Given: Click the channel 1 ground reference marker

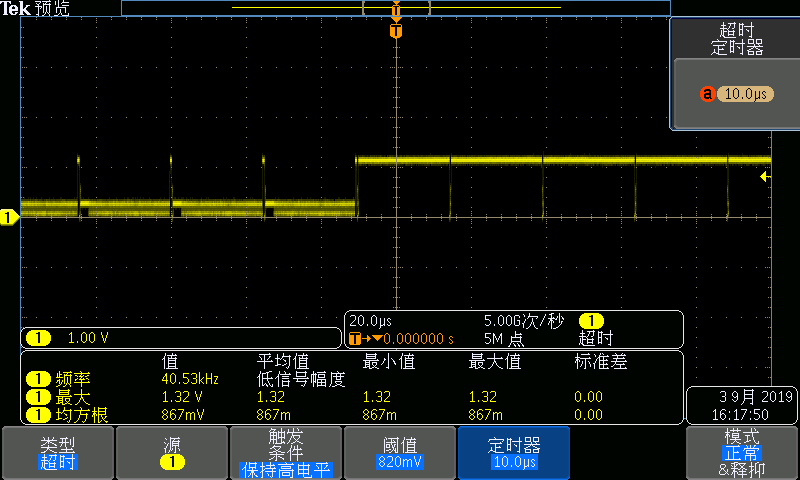Looking at the screenshot, I should click(9, 217).
